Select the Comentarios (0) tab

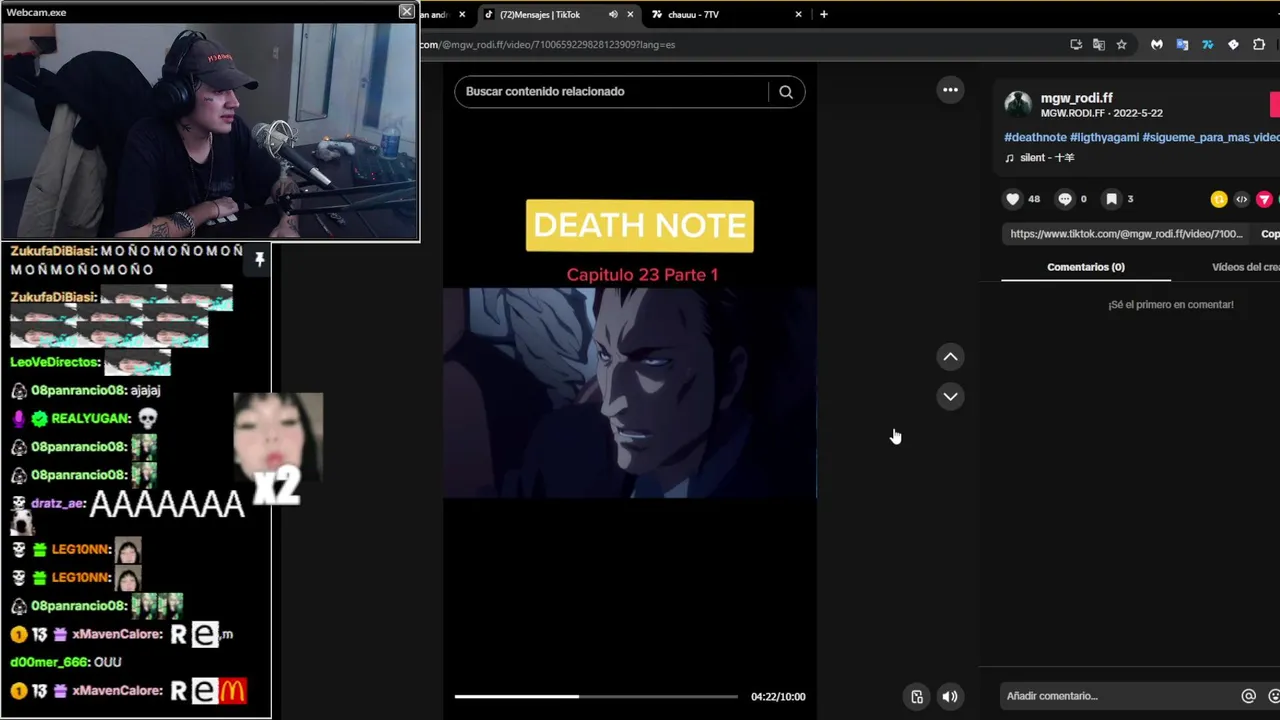click(x=1086, y=267)
